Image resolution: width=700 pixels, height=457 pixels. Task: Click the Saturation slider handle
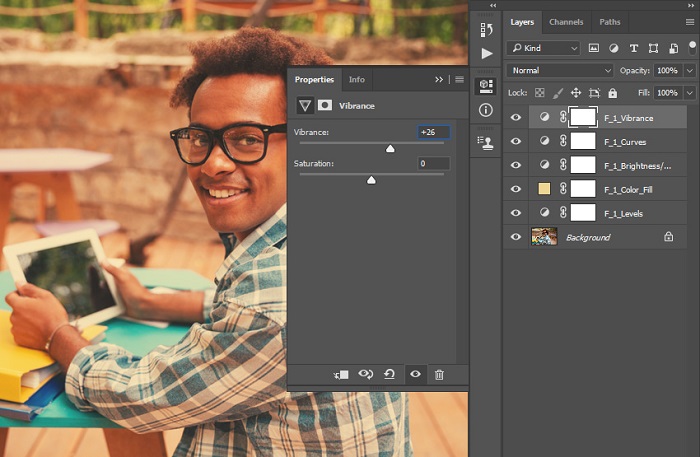click(x=371, y=180)
